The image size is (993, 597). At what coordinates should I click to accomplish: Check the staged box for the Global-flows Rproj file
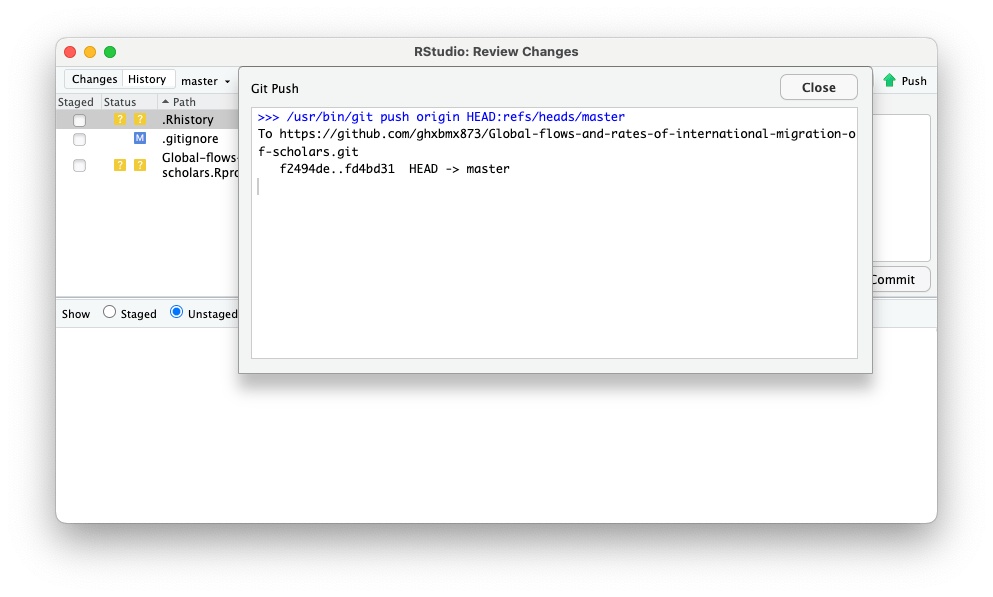coord(79,165)
